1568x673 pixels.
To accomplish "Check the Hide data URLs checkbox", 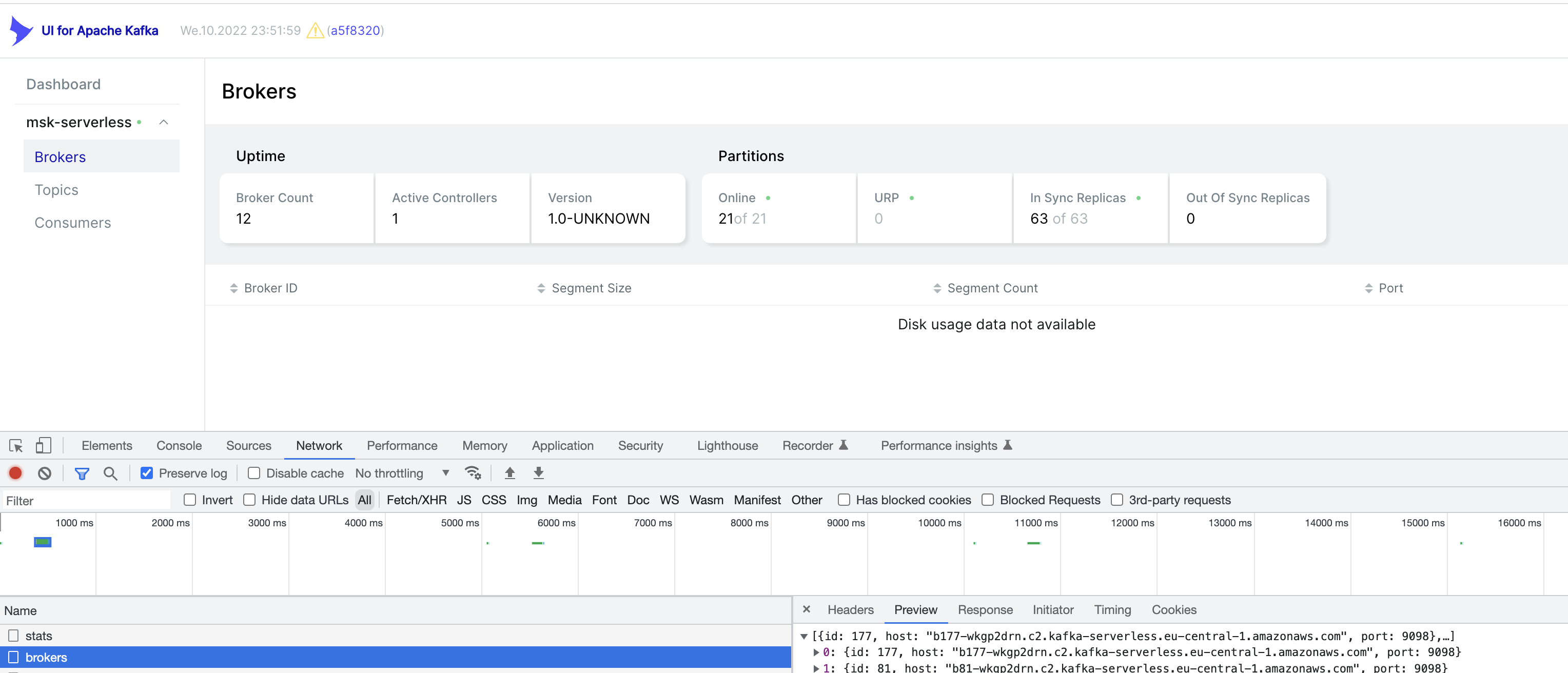I will (x=250, y=500).
